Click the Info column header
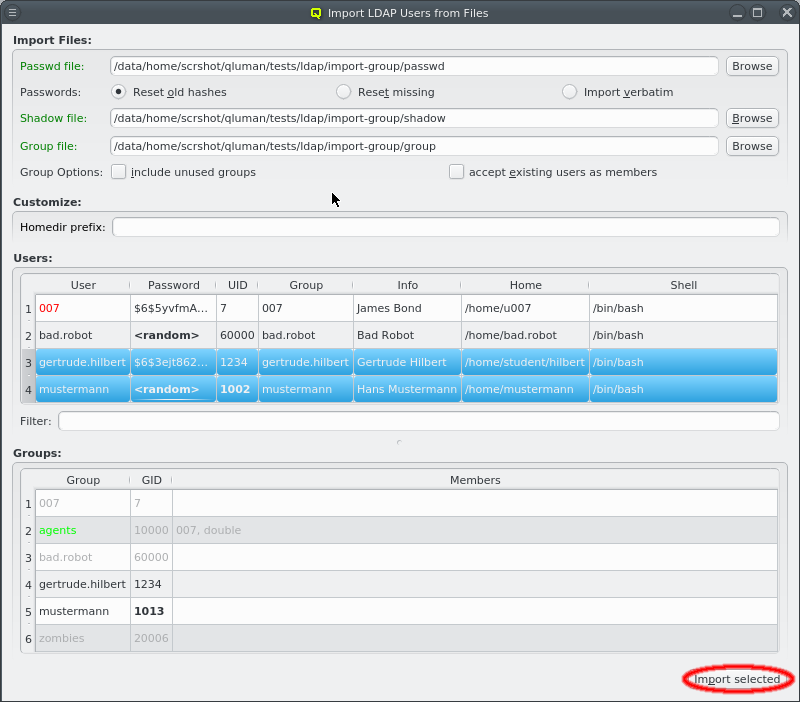This screenshot has height=702, width=800. tap(407, 285)
